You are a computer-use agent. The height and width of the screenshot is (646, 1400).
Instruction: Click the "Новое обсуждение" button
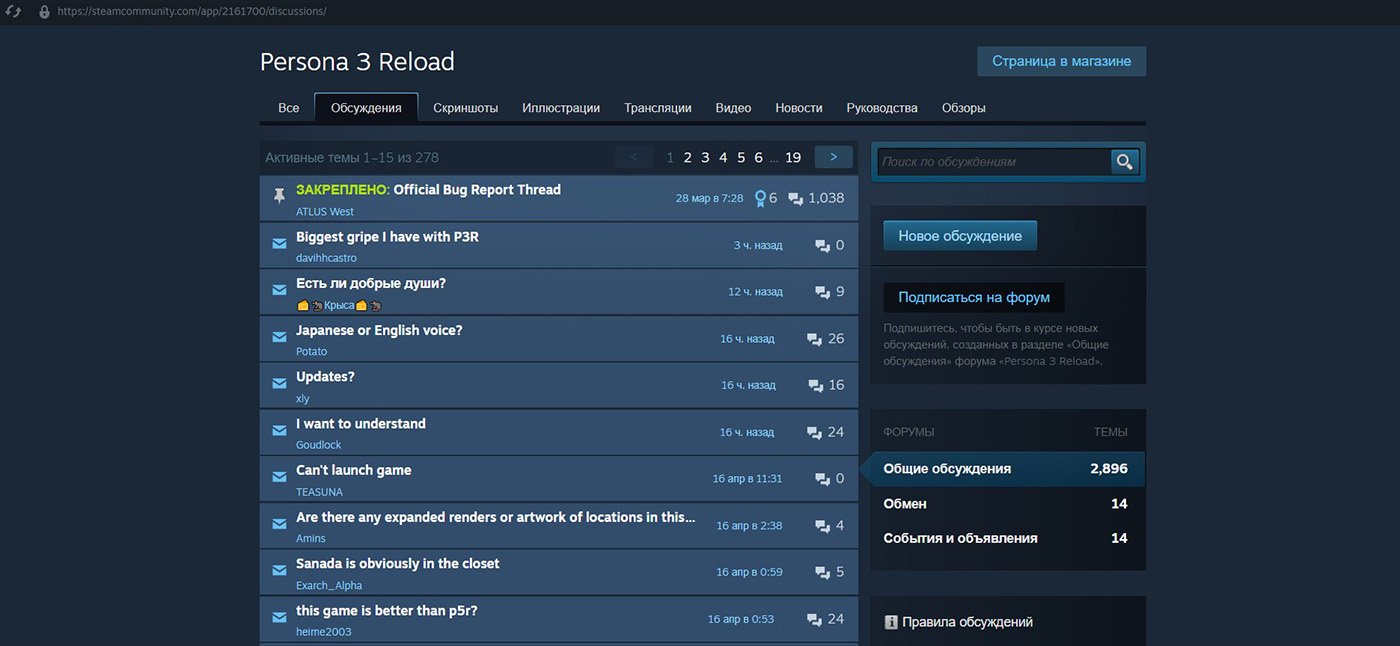959,236
